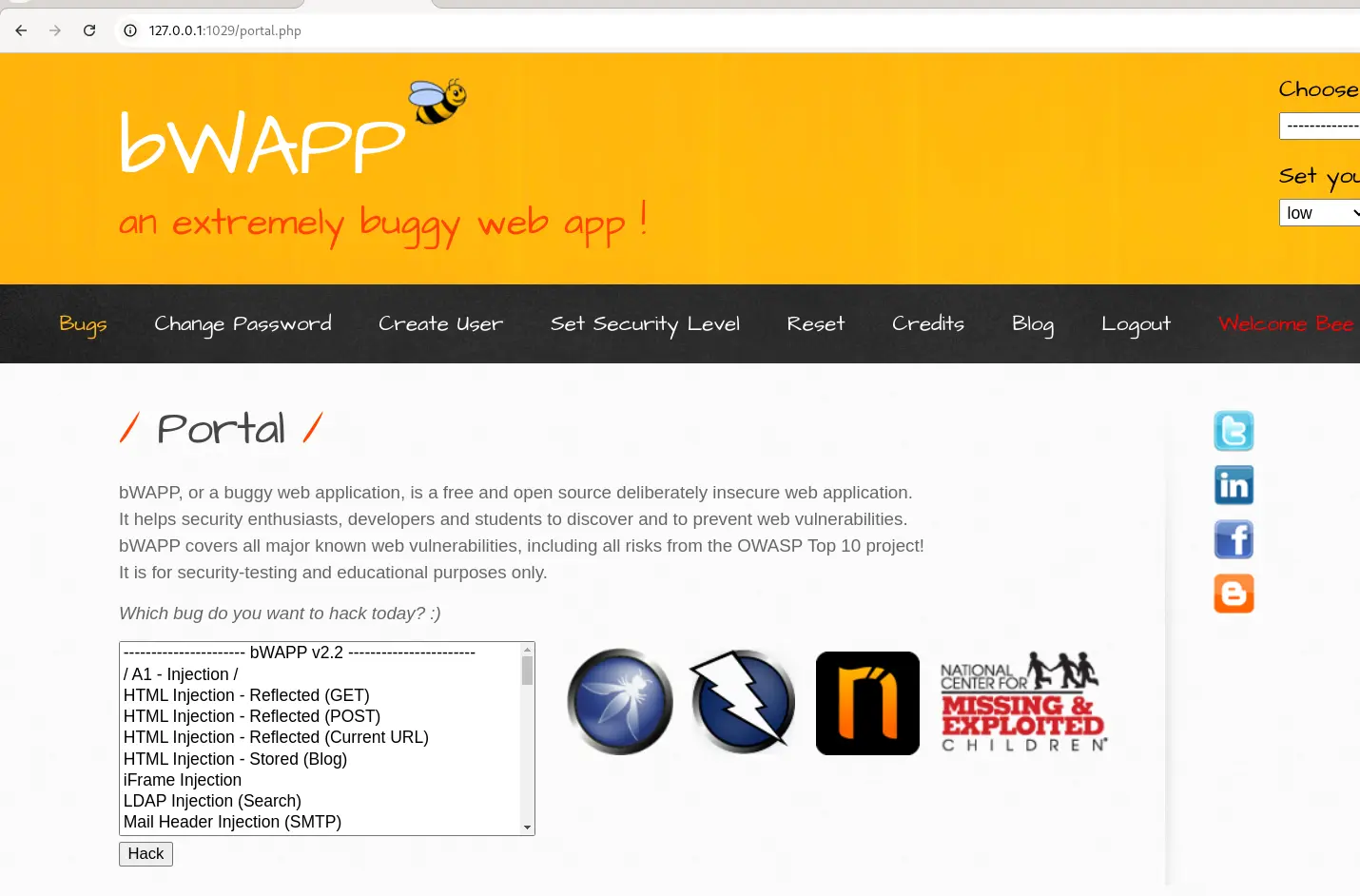The height and width of the screenshot is (896, 1360).
Task: Open the Blog link in navigation
Action: pos(1033,324)
